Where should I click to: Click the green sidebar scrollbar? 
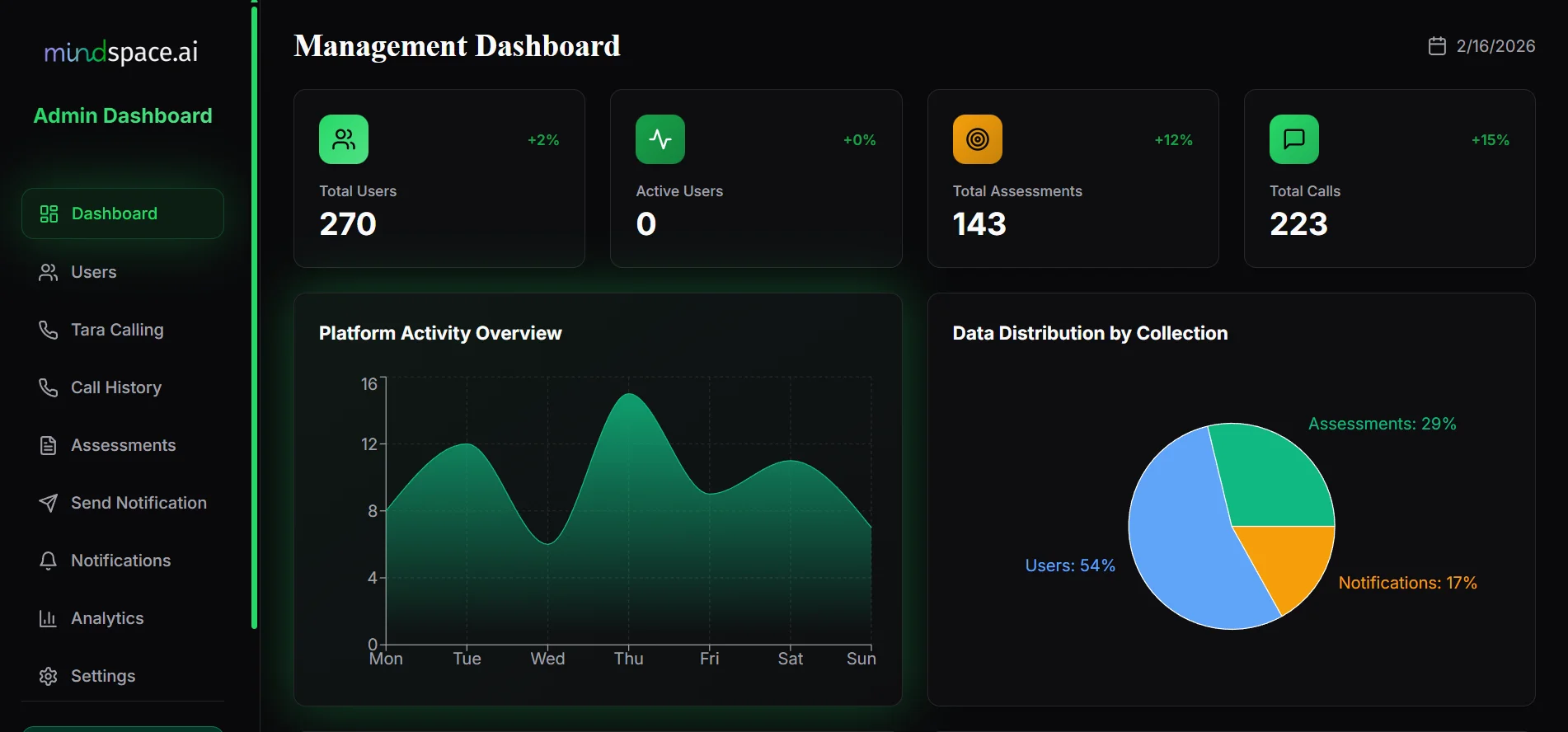click(x=254, y=317)
